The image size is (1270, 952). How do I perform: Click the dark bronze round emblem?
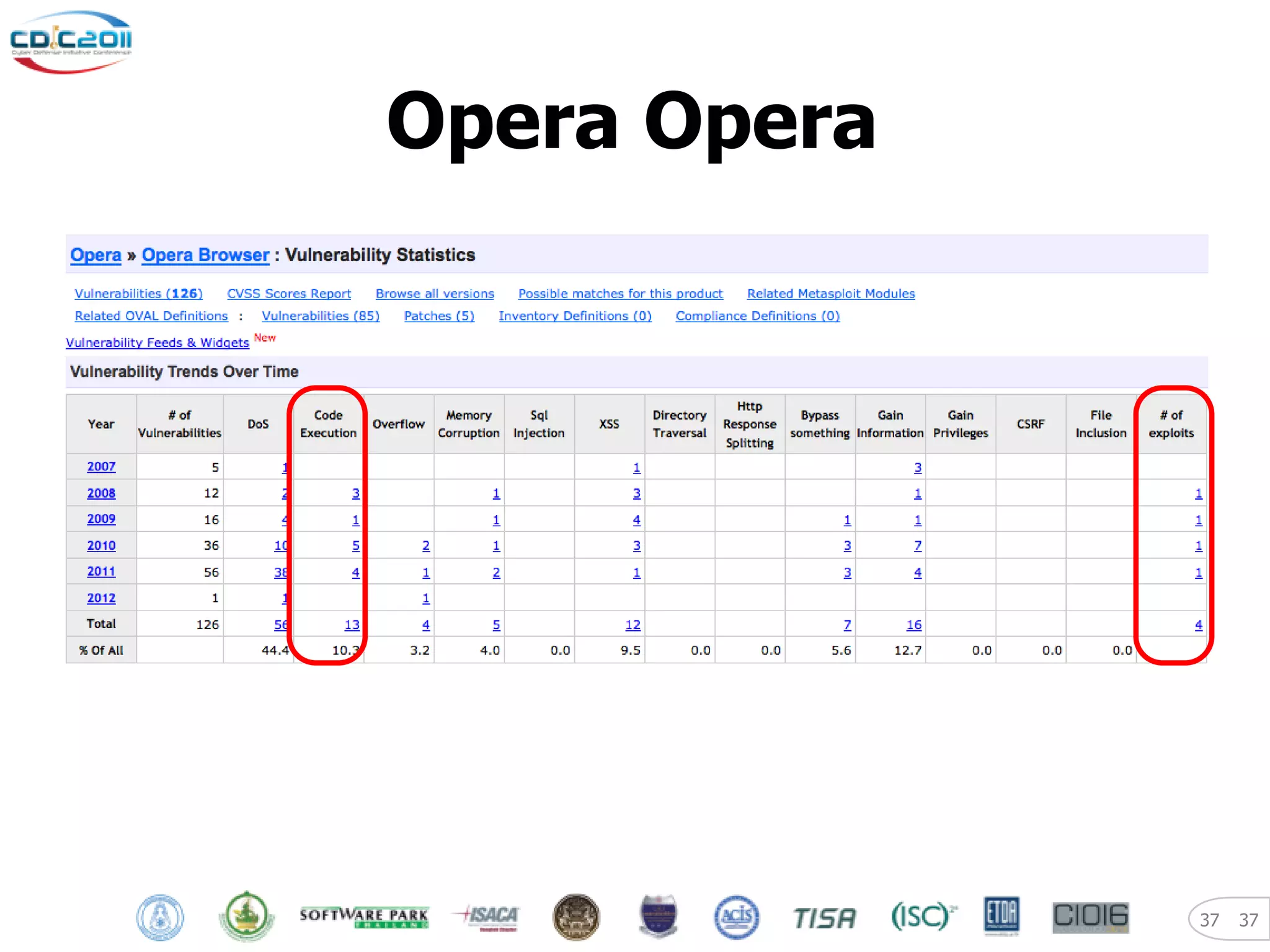tap(576, 917)
